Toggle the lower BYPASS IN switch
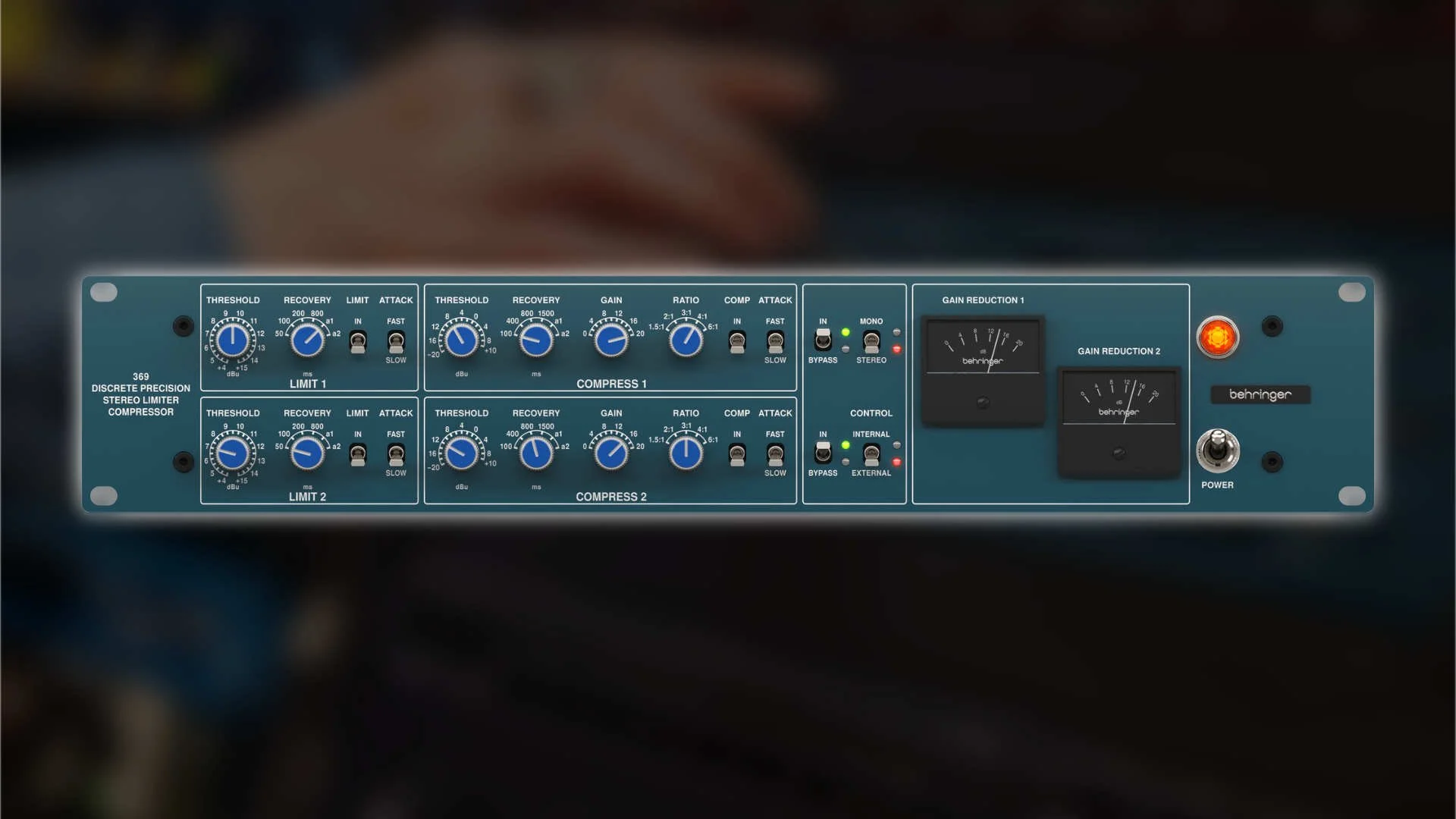This screenshot has height=819, width=1456. coord(823,455)
